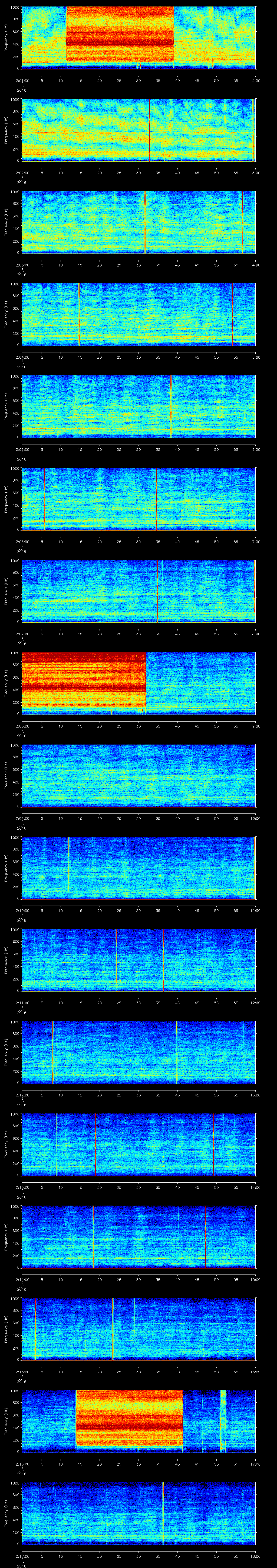This screenshot has width=277, height=1568.
Task: Click the "2:12:00" start time label
Action: 22,1095
